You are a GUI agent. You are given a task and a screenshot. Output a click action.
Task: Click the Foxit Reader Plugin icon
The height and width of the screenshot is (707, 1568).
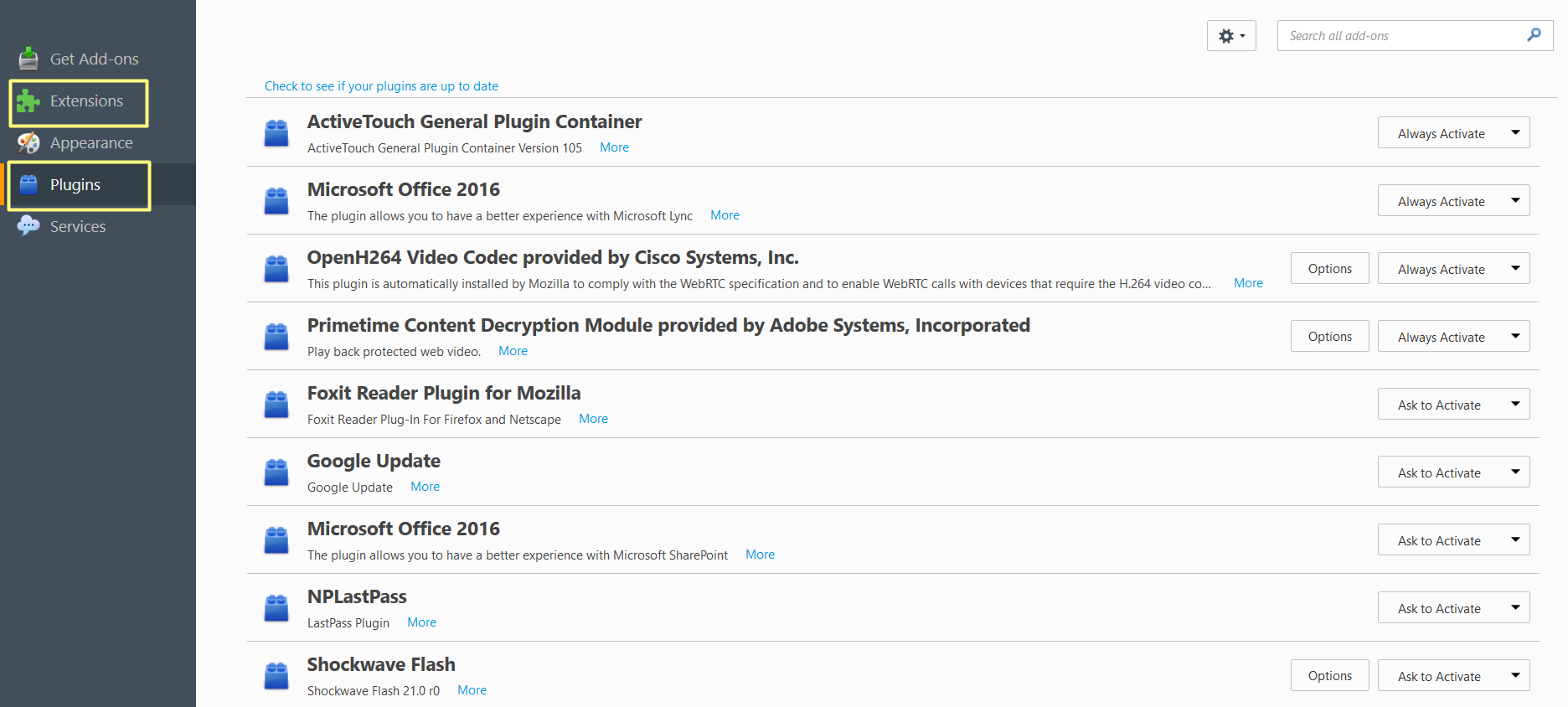(276, 405)
